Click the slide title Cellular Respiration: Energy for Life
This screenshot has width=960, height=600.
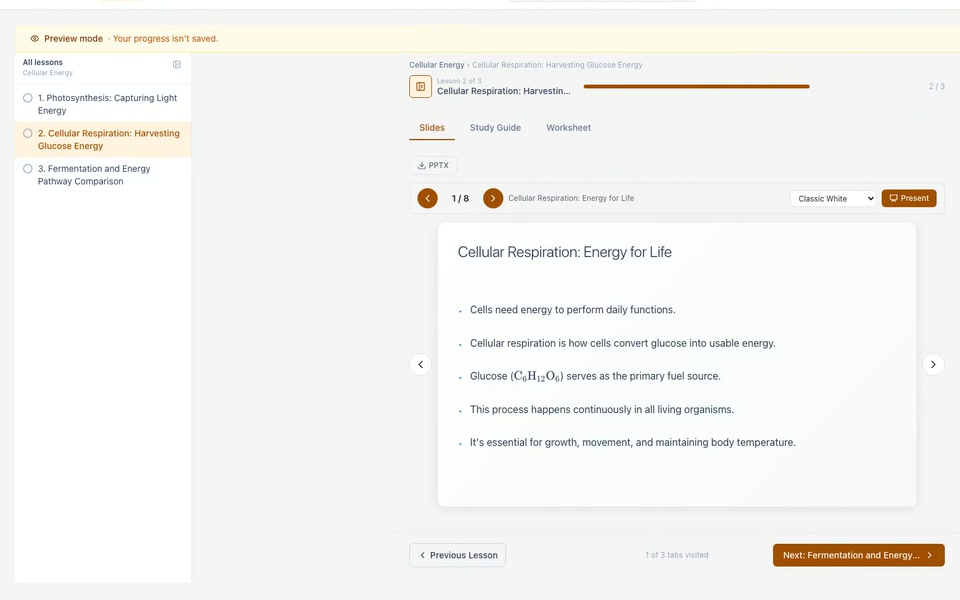click(564, 252)
